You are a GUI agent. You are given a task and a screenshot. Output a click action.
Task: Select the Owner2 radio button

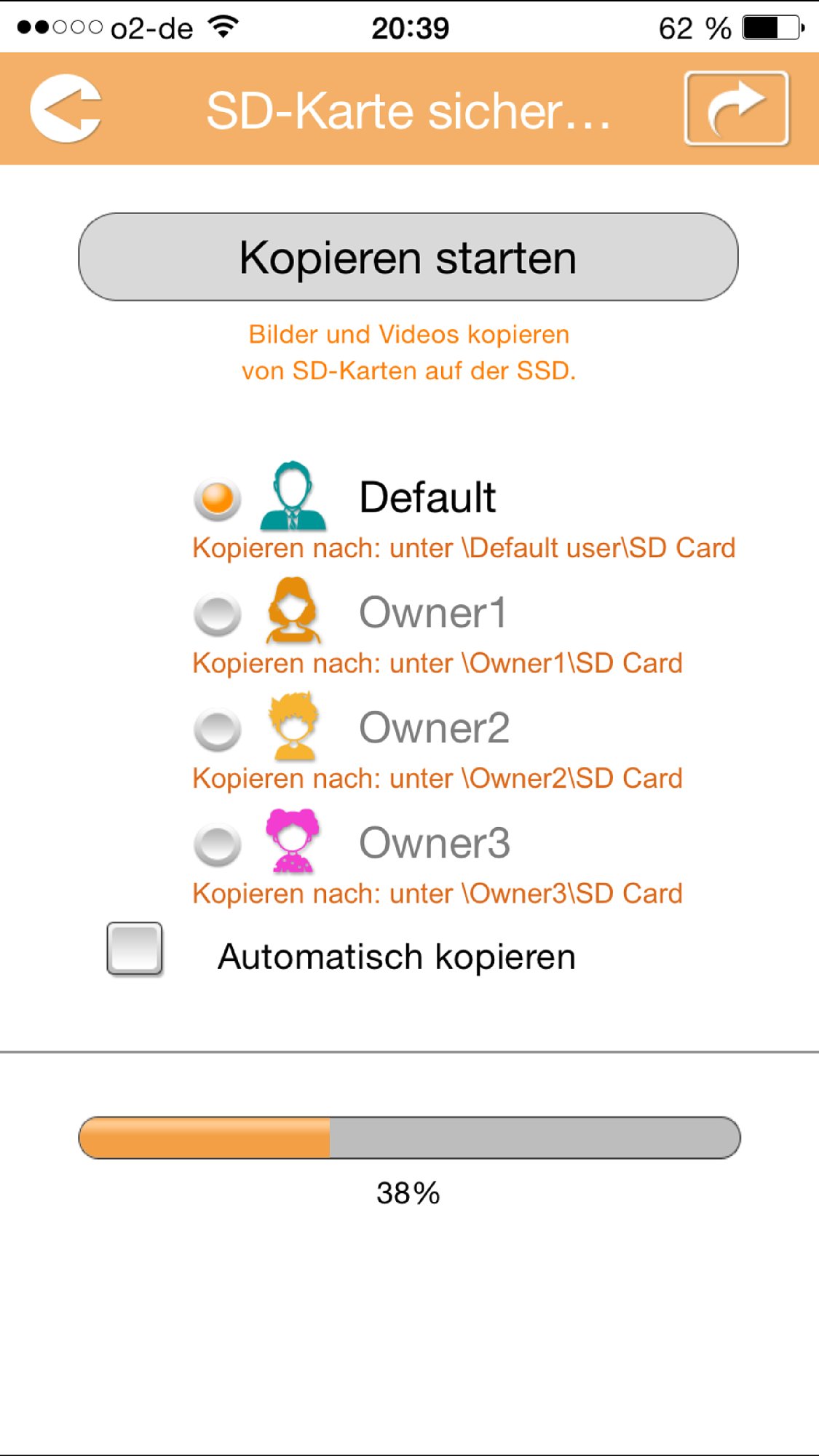click(x=217, y=729)
